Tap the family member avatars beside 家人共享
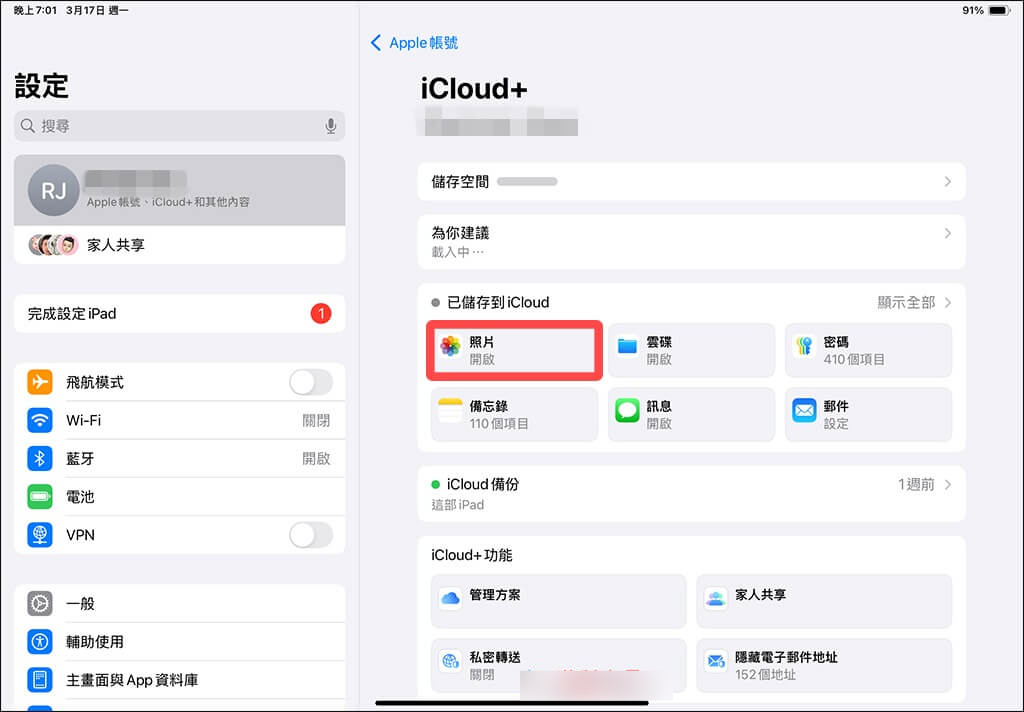 pos(53,245)
